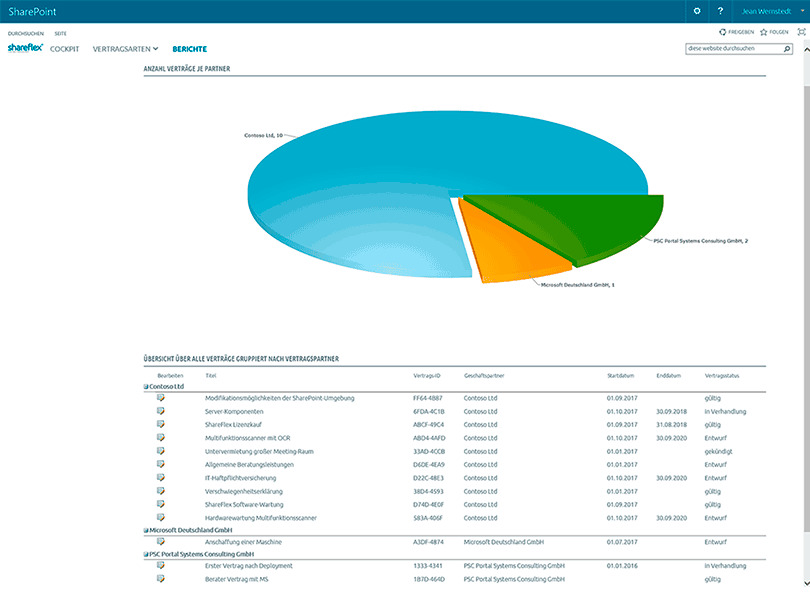Click the Folgen star icon
The image size is (810, 616).
tap(762, 32)
